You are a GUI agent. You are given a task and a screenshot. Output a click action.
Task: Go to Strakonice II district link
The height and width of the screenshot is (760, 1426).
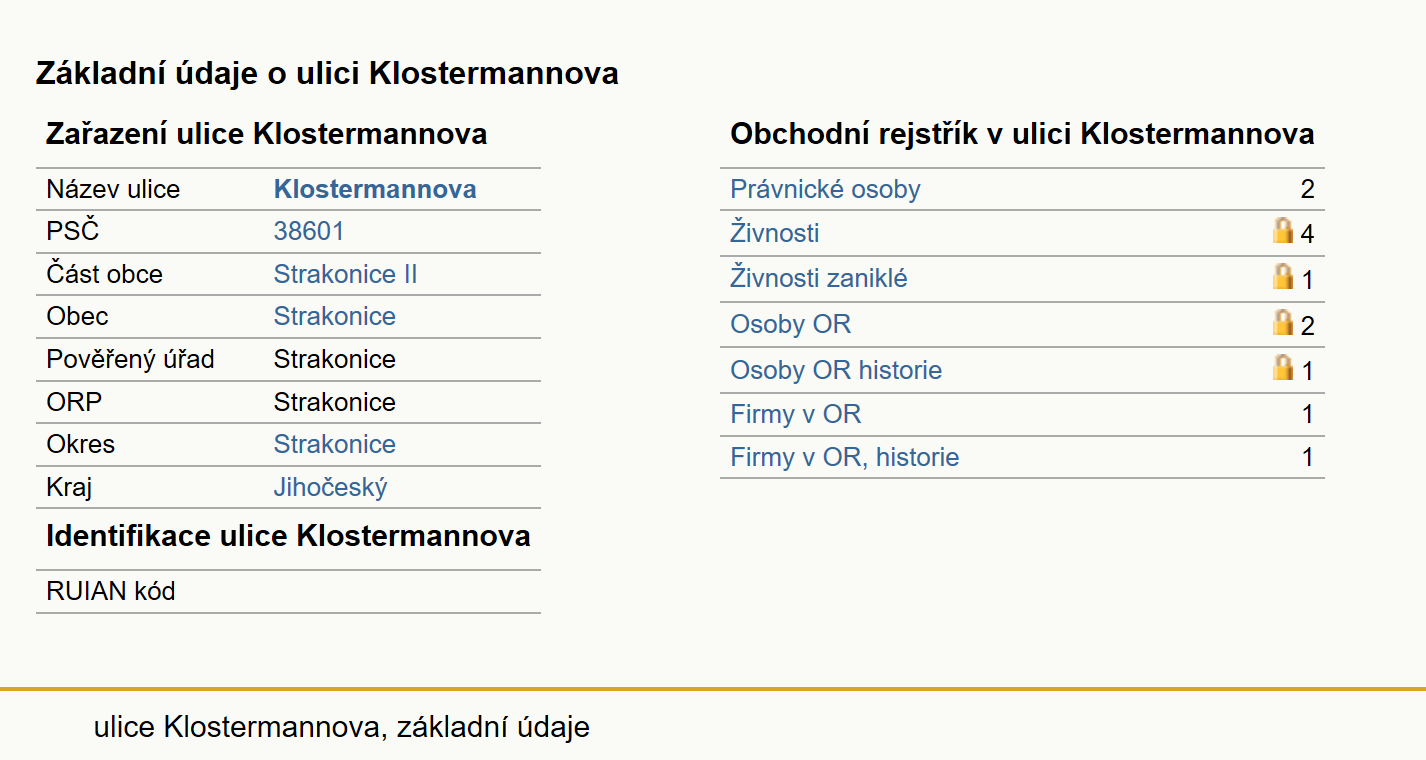pos(346,274)
